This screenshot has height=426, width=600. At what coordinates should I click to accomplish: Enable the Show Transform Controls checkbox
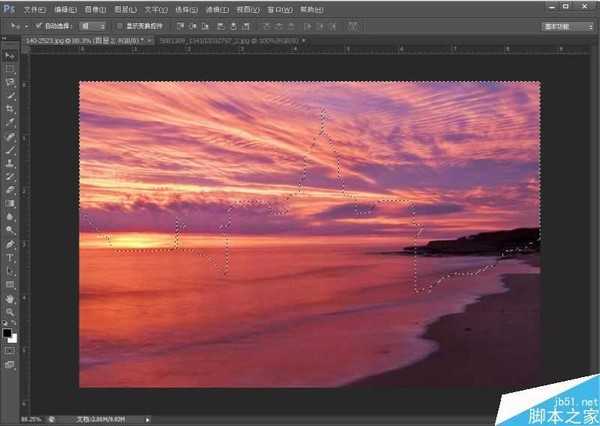119,26
